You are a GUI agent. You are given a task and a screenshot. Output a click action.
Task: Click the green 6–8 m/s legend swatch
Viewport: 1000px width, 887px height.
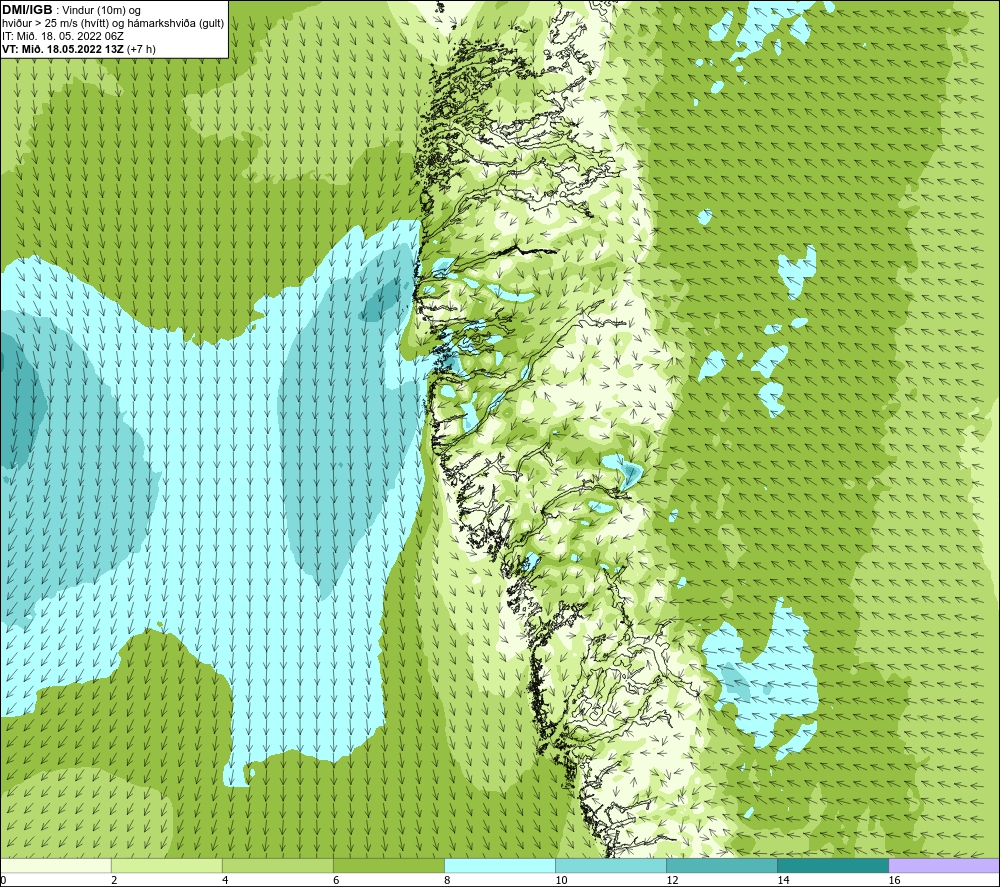coord(389,865)
